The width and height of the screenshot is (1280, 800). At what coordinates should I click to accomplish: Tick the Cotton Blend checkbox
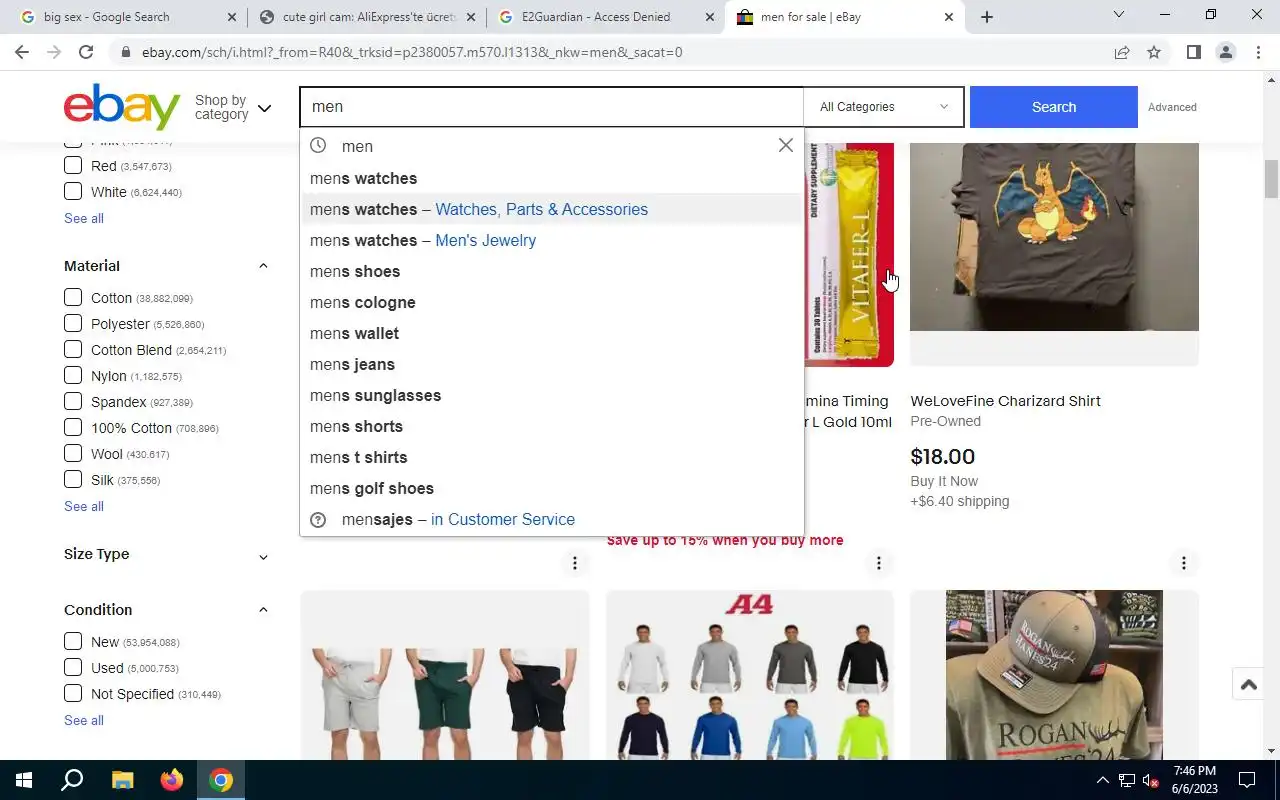pyautogui.click(x=73, y=350)
